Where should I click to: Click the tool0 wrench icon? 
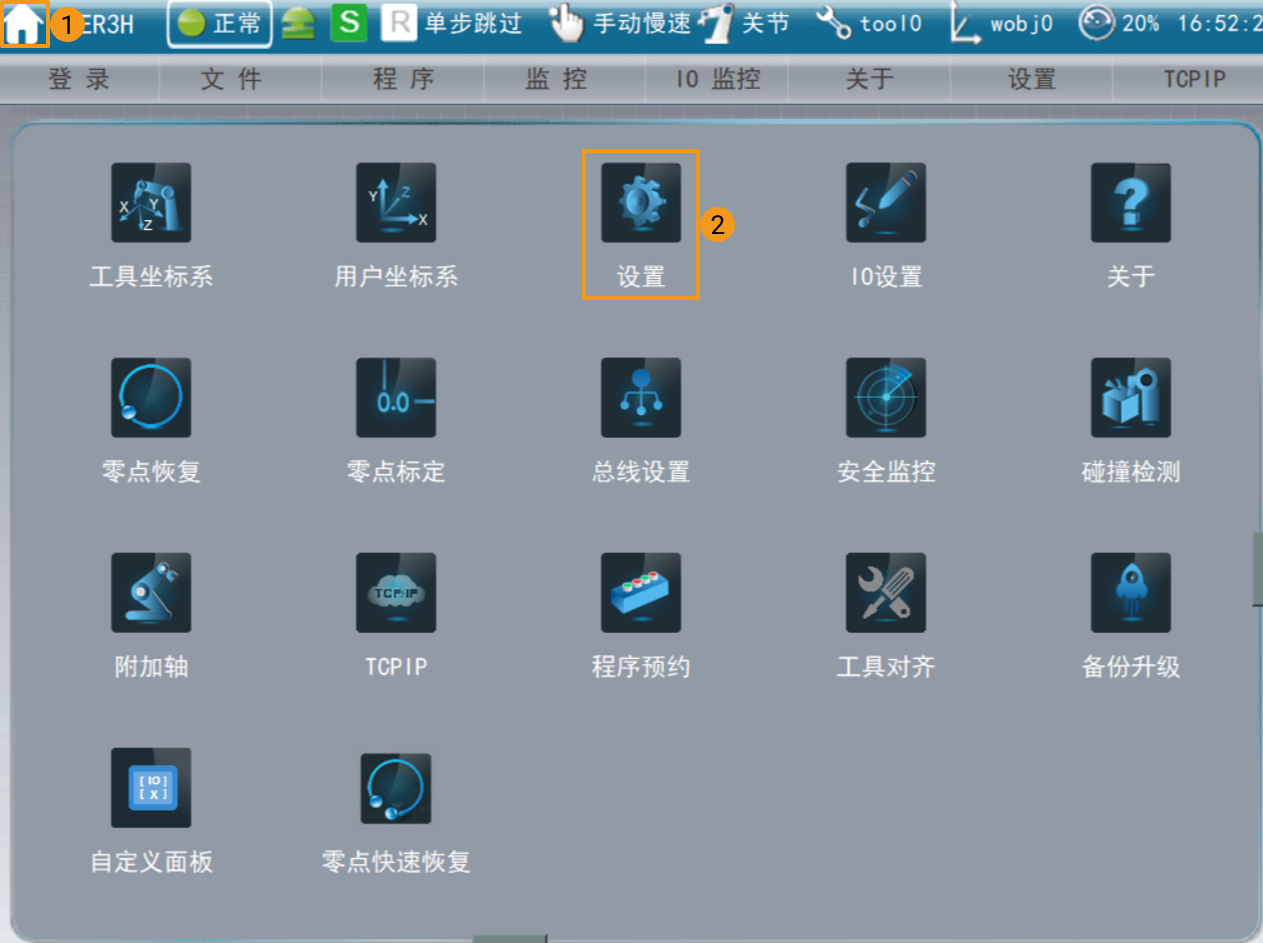pos(834,23)
